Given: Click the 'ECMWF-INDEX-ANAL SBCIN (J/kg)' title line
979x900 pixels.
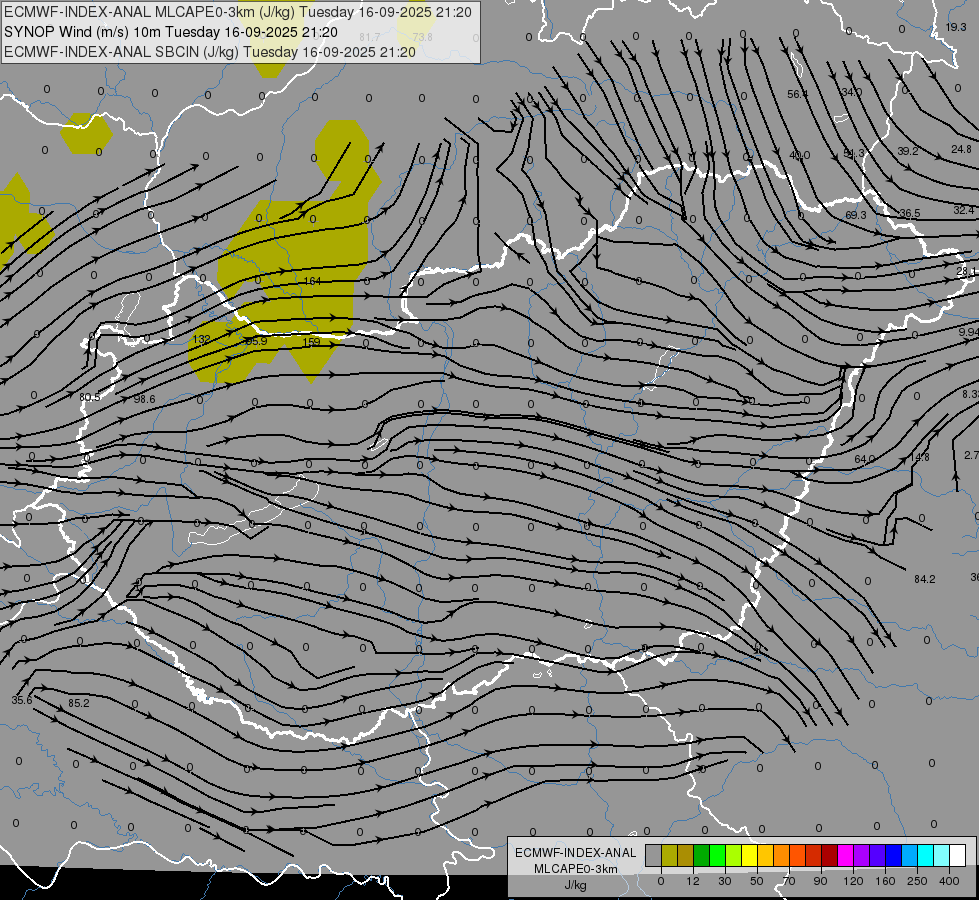Looking at the screenshot, I should 210,52.
